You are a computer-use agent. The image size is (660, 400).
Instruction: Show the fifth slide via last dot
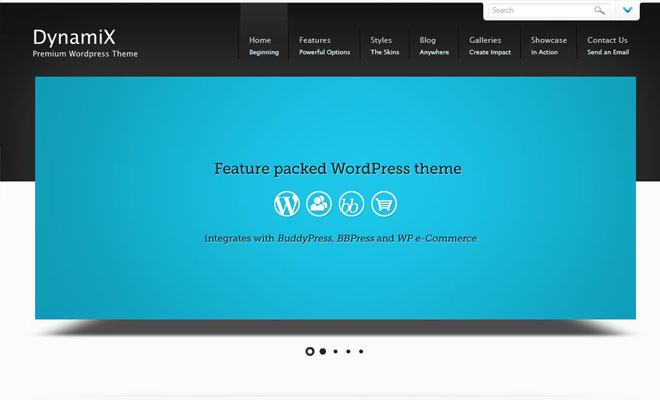coord(361,351)
